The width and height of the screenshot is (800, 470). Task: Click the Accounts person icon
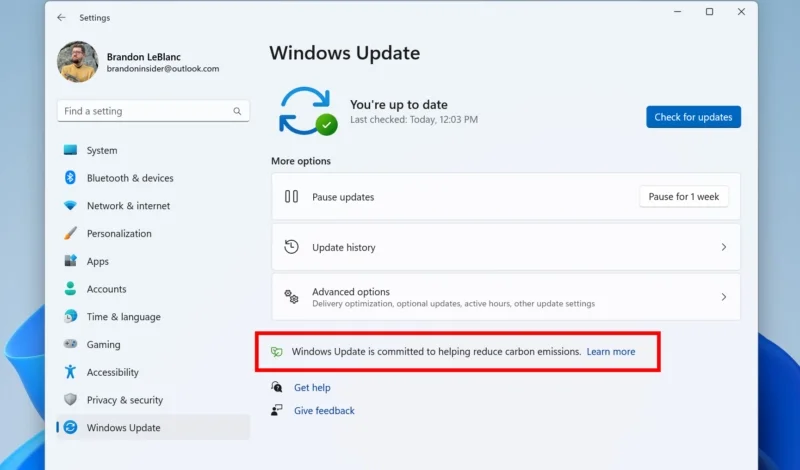tap(70, 289)
